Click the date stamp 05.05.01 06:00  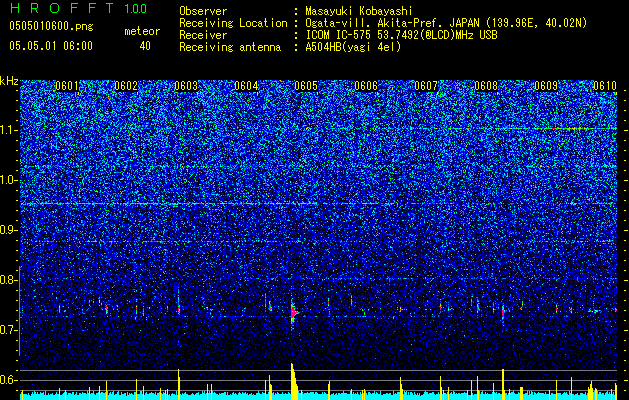pyautogui.click(x=51, y=46)
